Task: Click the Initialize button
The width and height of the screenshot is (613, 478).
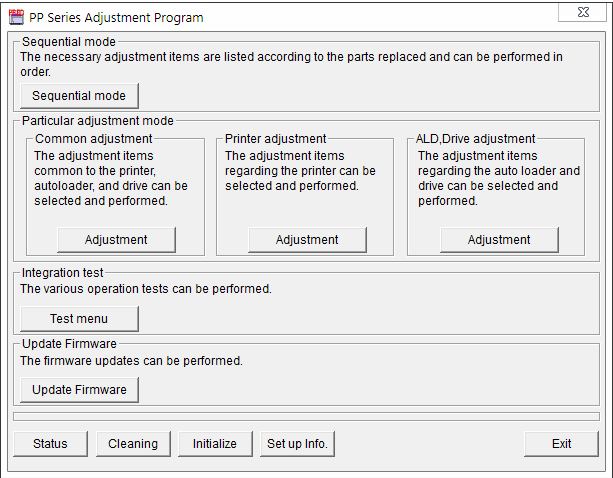Action: click(215, 444)
